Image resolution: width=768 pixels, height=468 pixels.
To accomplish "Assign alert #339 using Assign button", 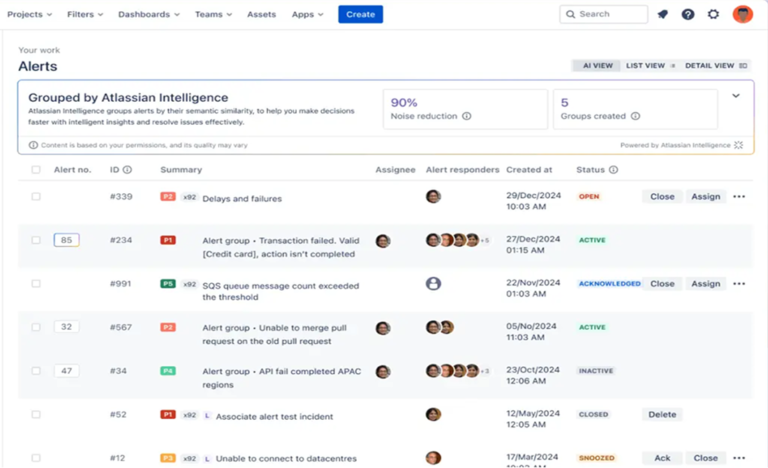I will coord(705,197).
